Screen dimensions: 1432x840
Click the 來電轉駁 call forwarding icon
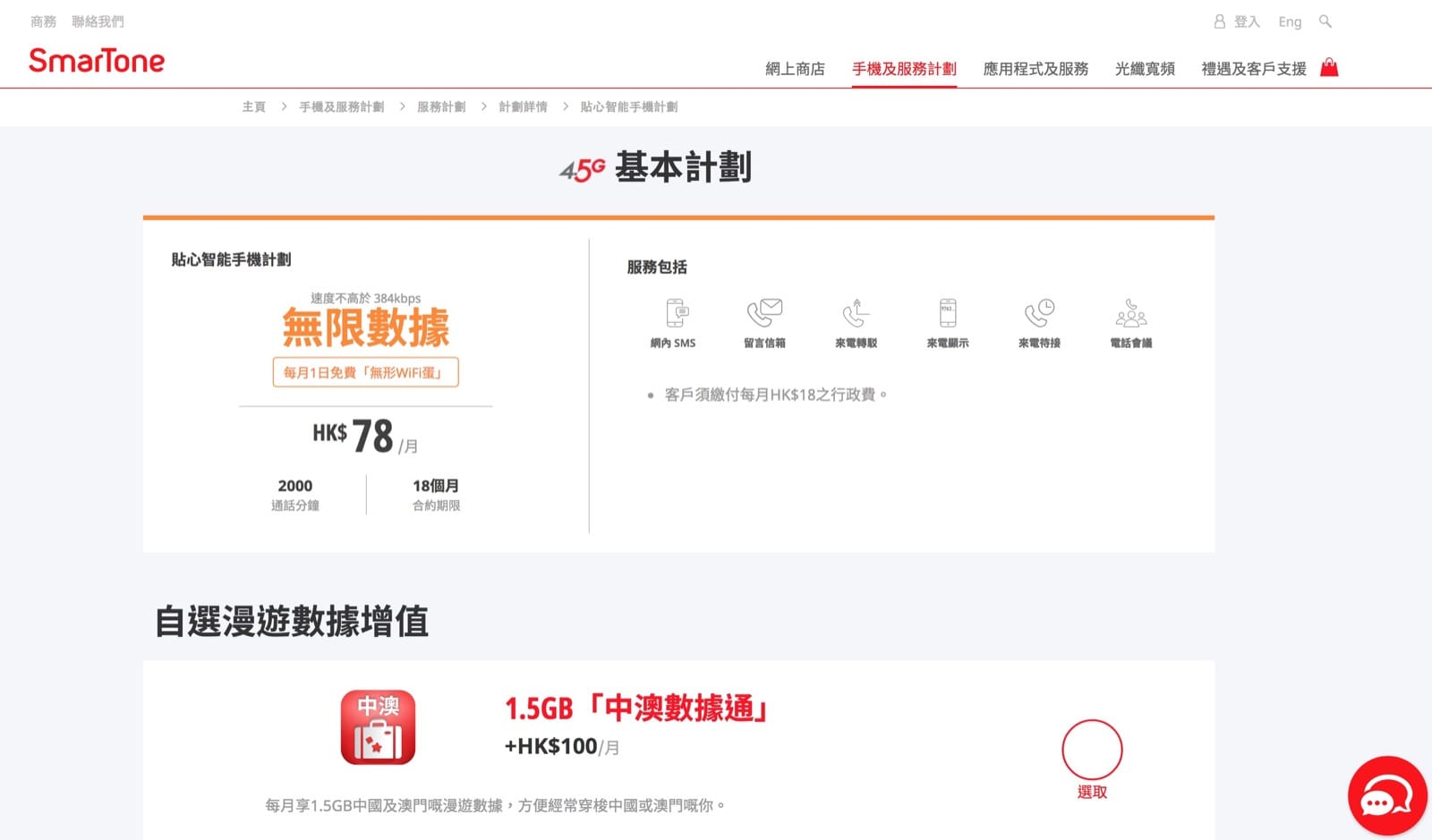pyautogui.click(x=856, y=313)
